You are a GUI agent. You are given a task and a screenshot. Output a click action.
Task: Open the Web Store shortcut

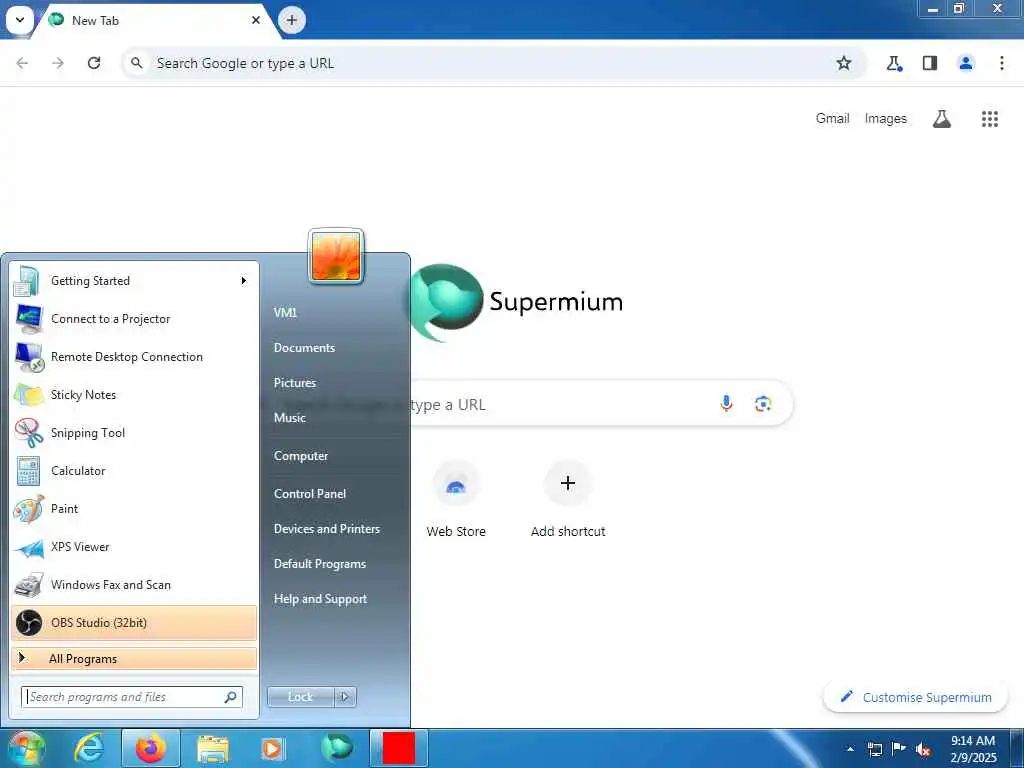point(456,500)
